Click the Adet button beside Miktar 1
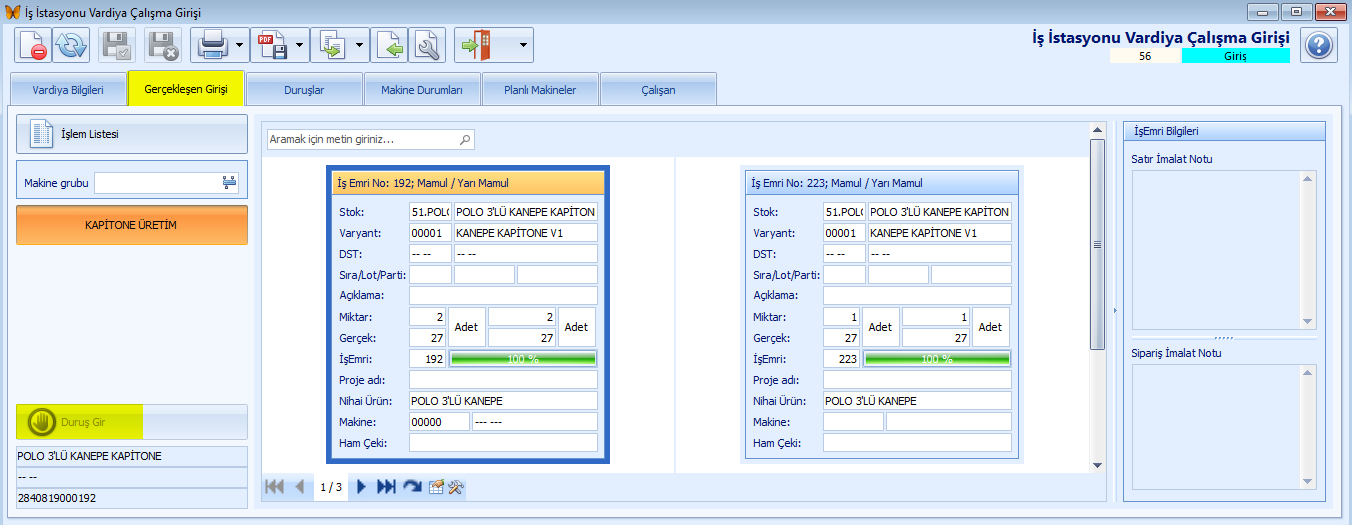The width and height of the screenshot is (1352, 525). click(x=881, y=327)
